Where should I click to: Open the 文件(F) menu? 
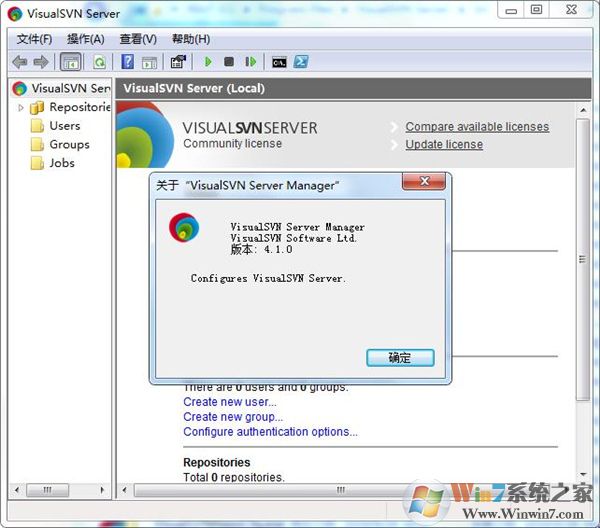click(x=34, y=39)
